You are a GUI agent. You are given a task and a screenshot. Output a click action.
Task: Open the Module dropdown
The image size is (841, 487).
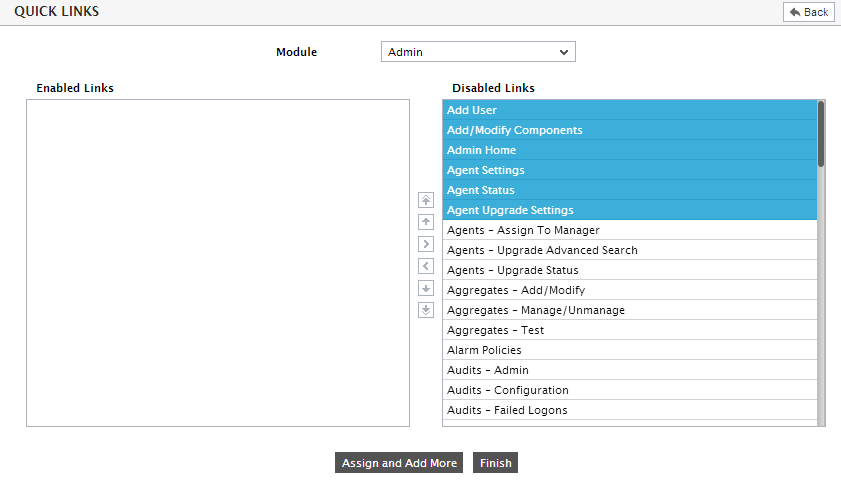point(478,52)
